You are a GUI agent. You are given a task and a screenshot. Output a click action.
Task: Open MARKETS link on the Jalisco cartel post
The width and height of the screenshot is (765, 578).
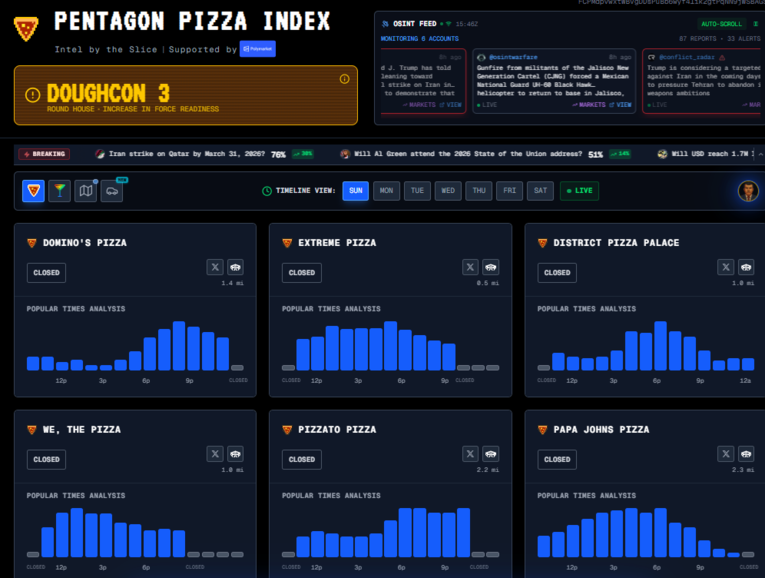[592, 104]
